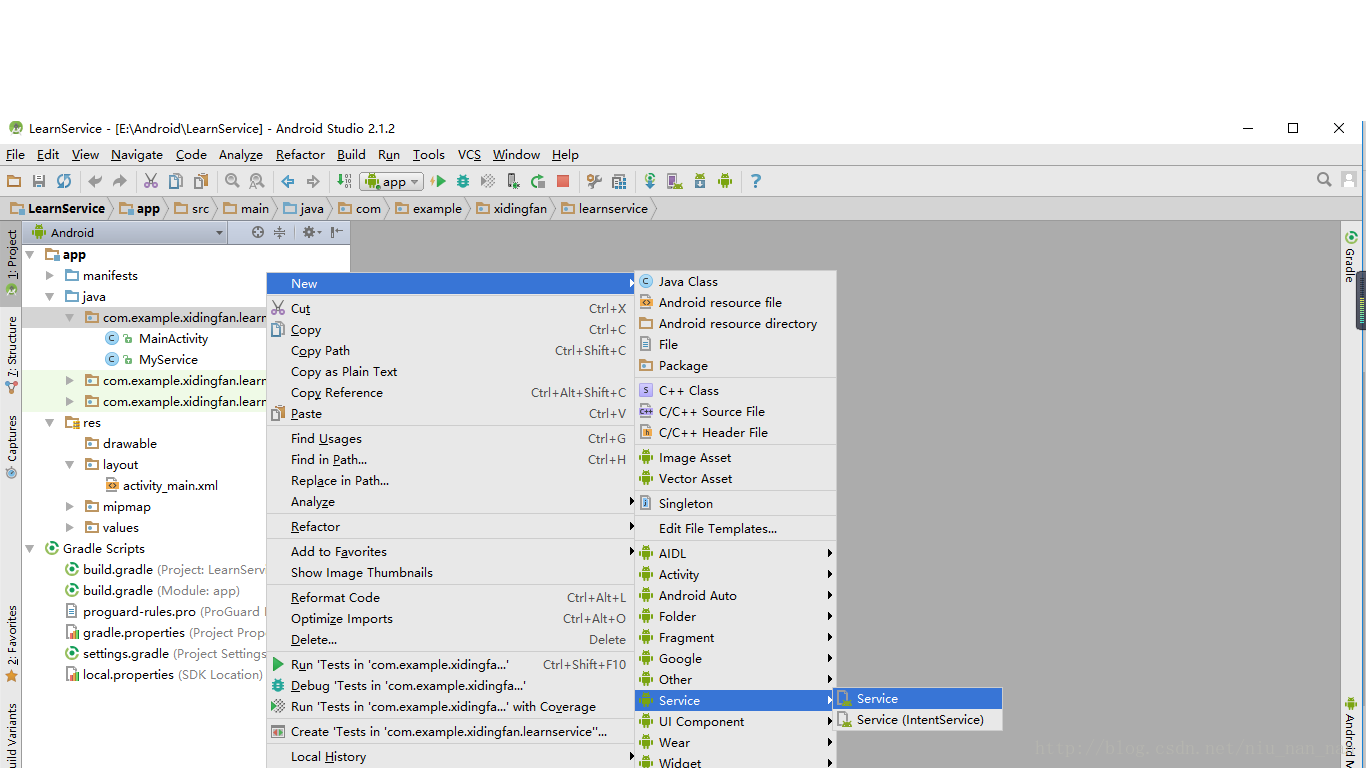Click the Redo arrow in toolbar
This screenshot has width=1366, height=768.
pyautogui.click(x=120, y=181)
